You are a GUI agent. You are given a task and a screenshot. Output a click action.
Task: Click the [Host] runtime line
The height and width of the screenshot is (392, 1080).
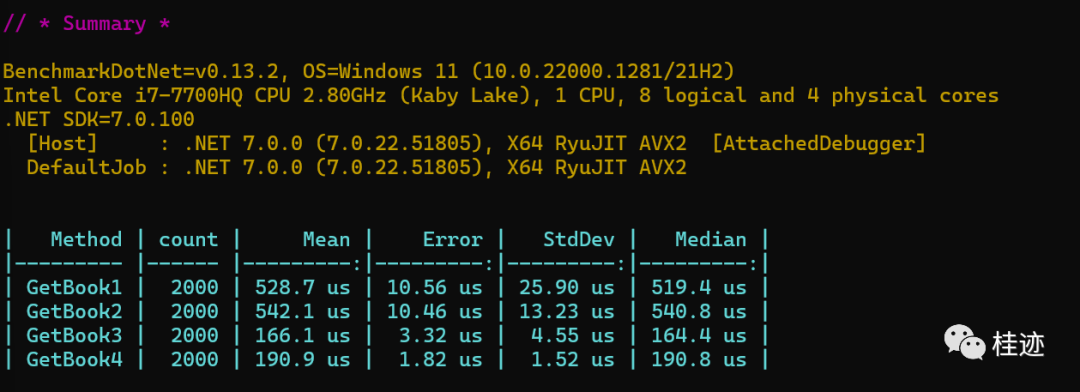coord(476,144)
